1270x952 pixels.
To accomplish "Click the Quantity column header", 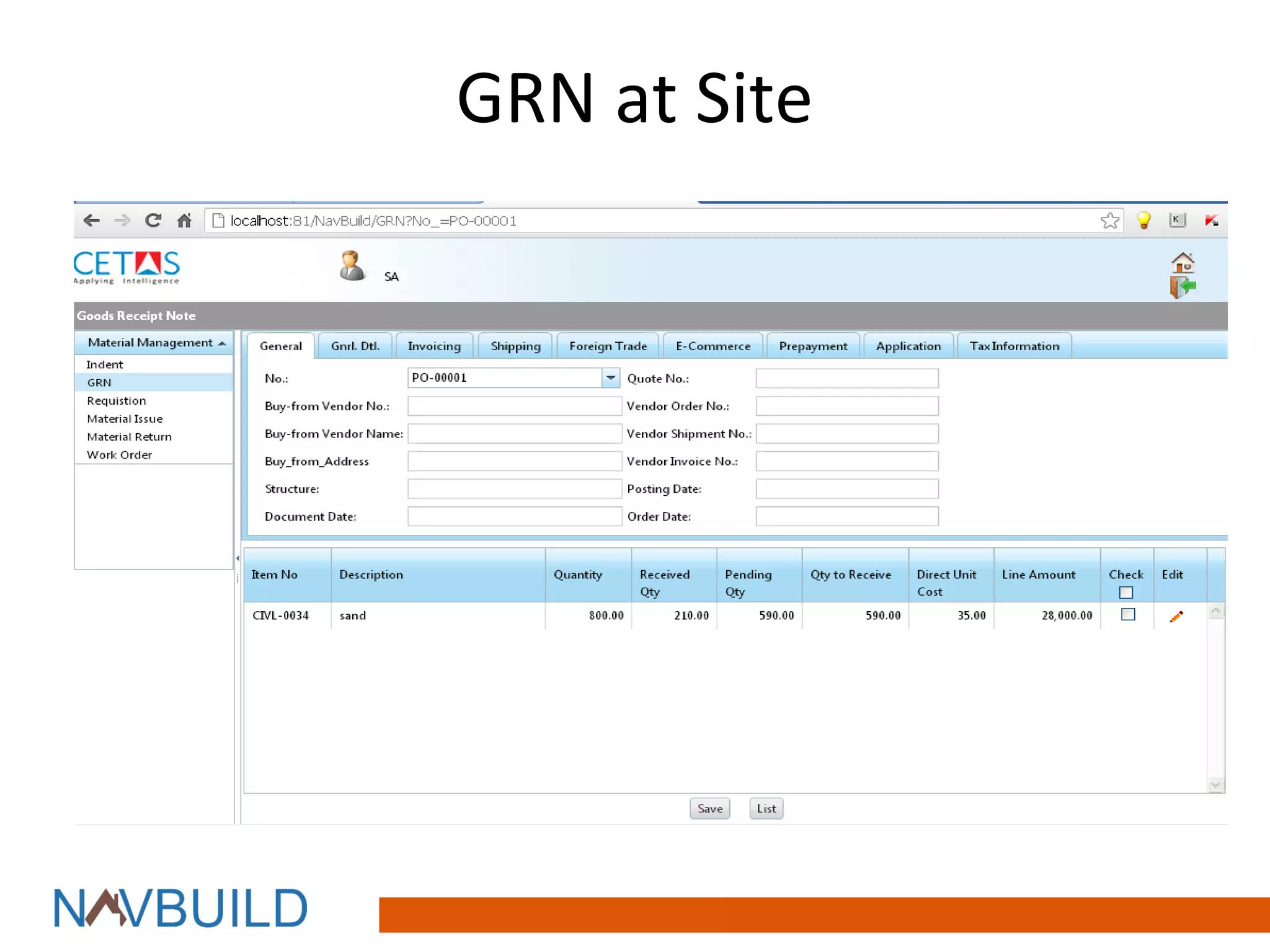I will coord(588,575).
